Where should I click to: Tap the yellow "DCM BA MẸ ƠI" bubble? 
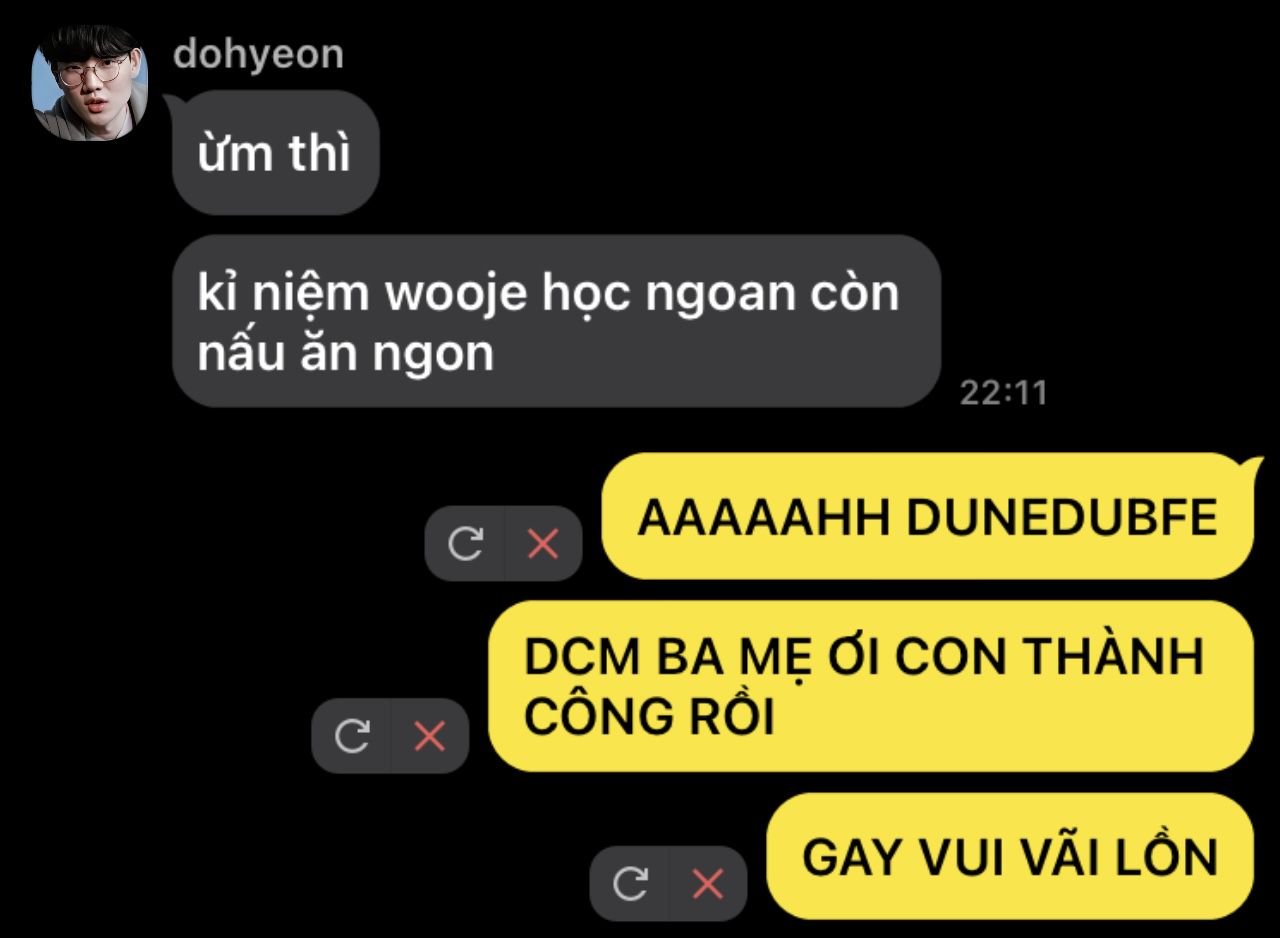871,686
